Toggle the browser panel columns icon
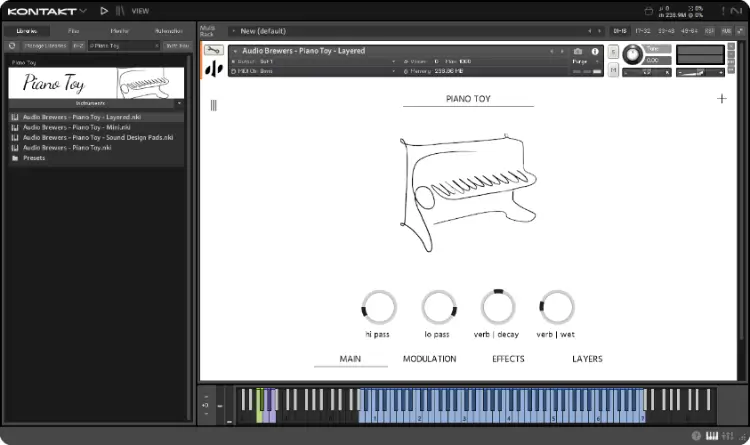The image size is (750, 445). (x=120, y=11)
